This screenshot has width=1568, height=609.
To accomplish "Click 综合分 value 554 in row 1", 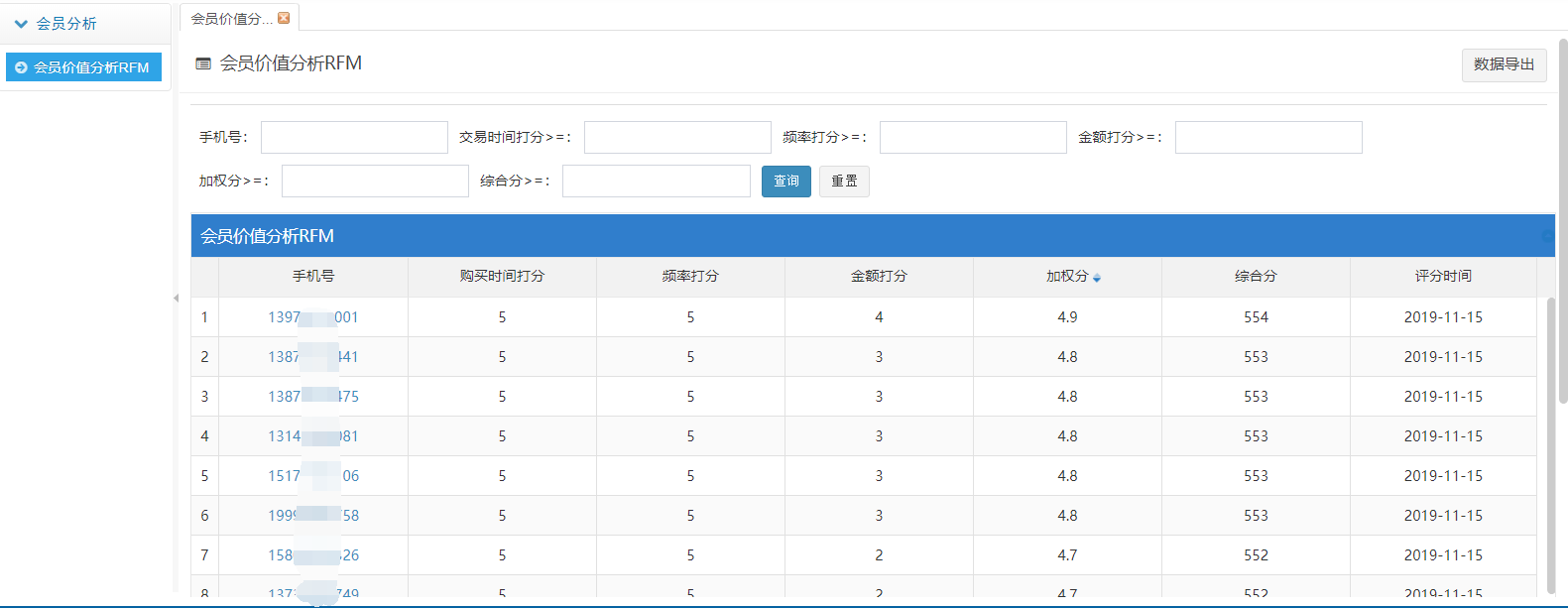I will point(1256,317).
